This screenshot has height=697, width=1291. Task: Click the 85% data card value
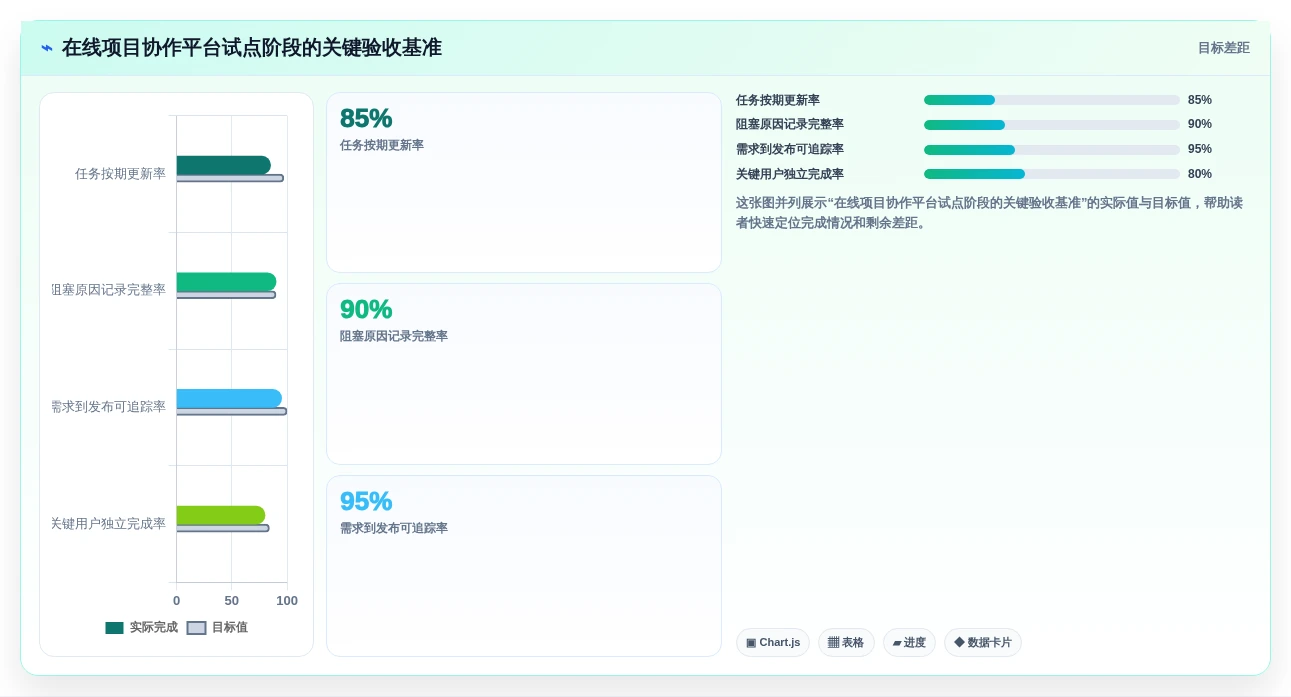click(x=366, y=118)
